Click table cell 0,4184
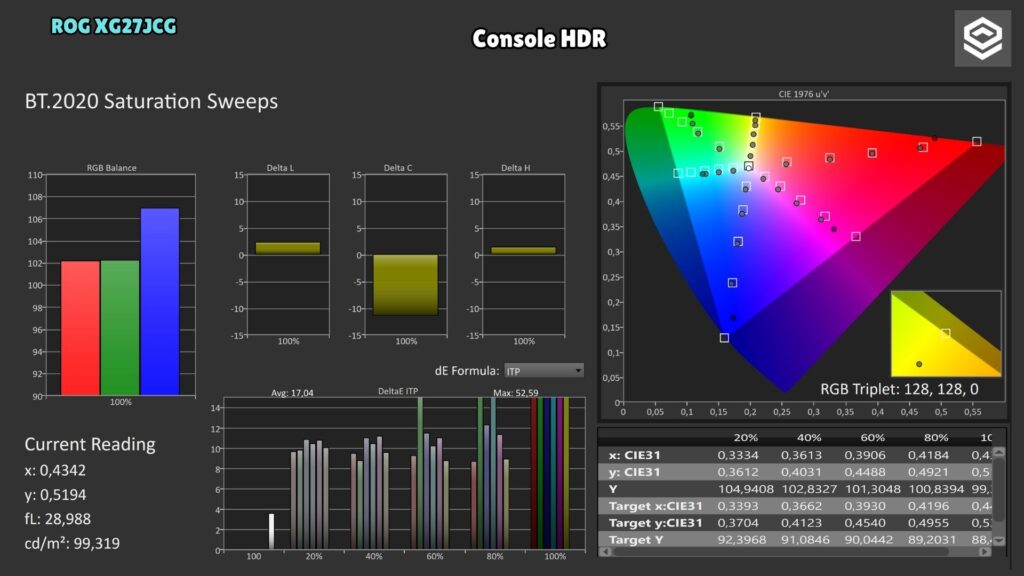The width and height of the screenshot is (1024, 576). (928, 455)
